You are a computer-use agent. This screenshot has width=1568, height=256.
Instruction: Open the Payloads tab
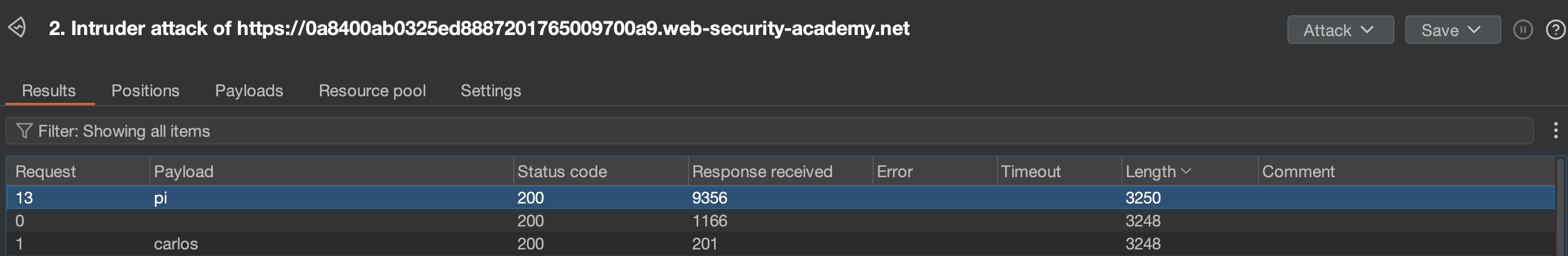tap(249, 91)
